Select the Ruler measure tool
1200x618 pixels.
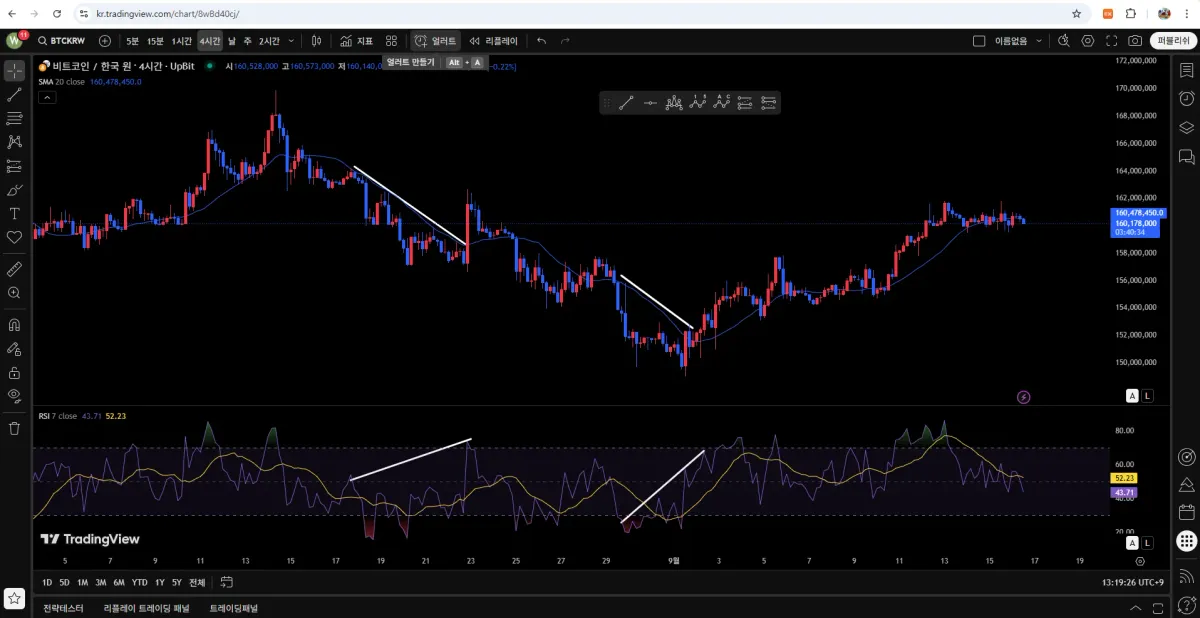pos(14,269)
